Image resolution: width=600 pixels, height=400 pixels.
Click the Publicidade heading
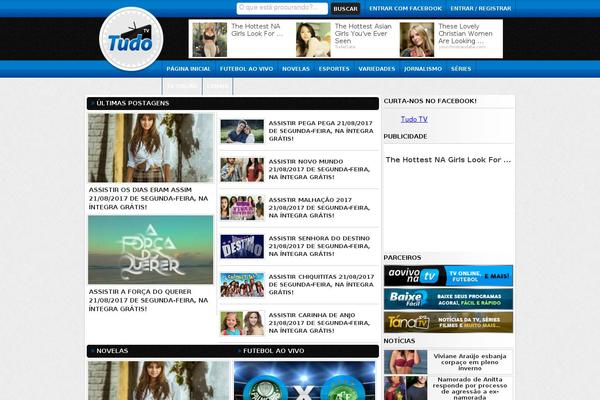point(405,137)
